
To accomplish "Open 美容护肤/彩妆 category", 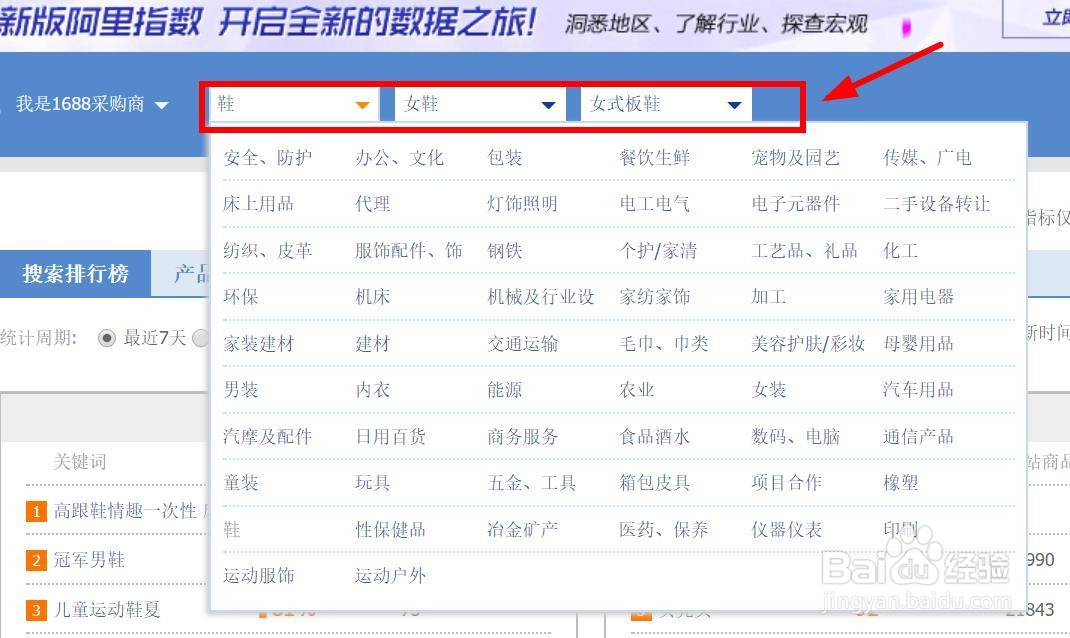I will click(808, 344).
